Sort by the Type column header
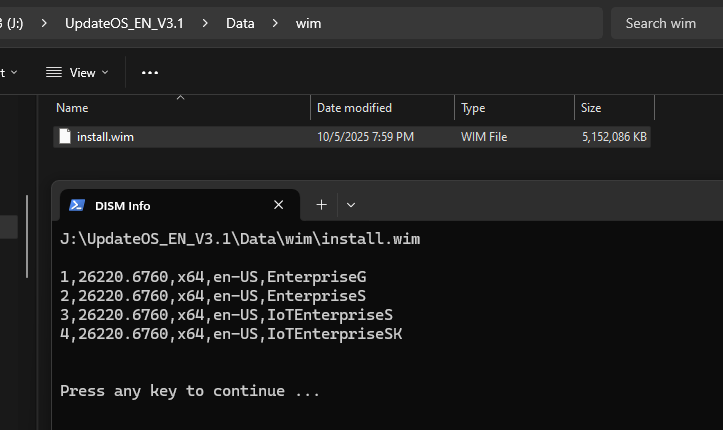The image size is (723, 430). [473, 108]
